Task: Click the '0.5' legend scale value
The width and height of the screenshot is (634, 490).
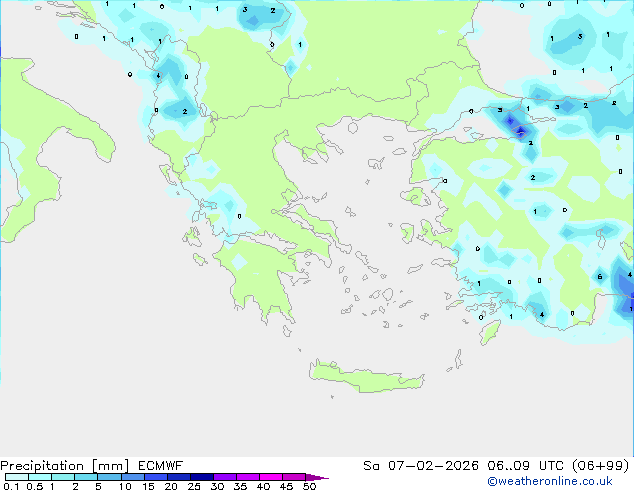Action: (x=34, y=486)
